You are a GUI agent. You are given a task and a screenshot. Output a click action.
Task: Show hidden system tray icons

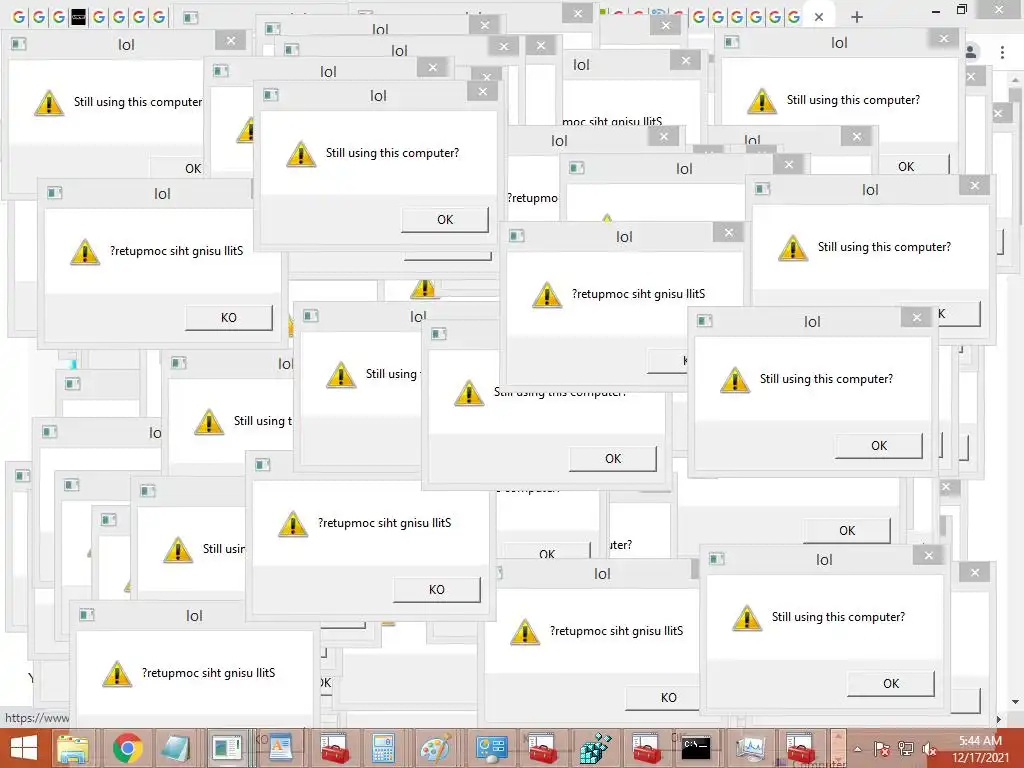pos(857,749)
